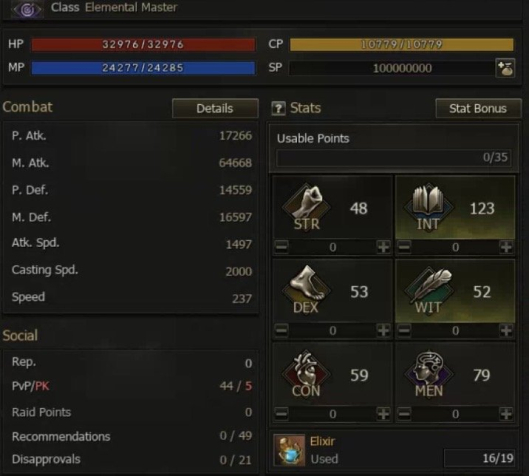This screenshot has height=476, width=529.
Task: Add a point to MEN
Action: [506, 414]
